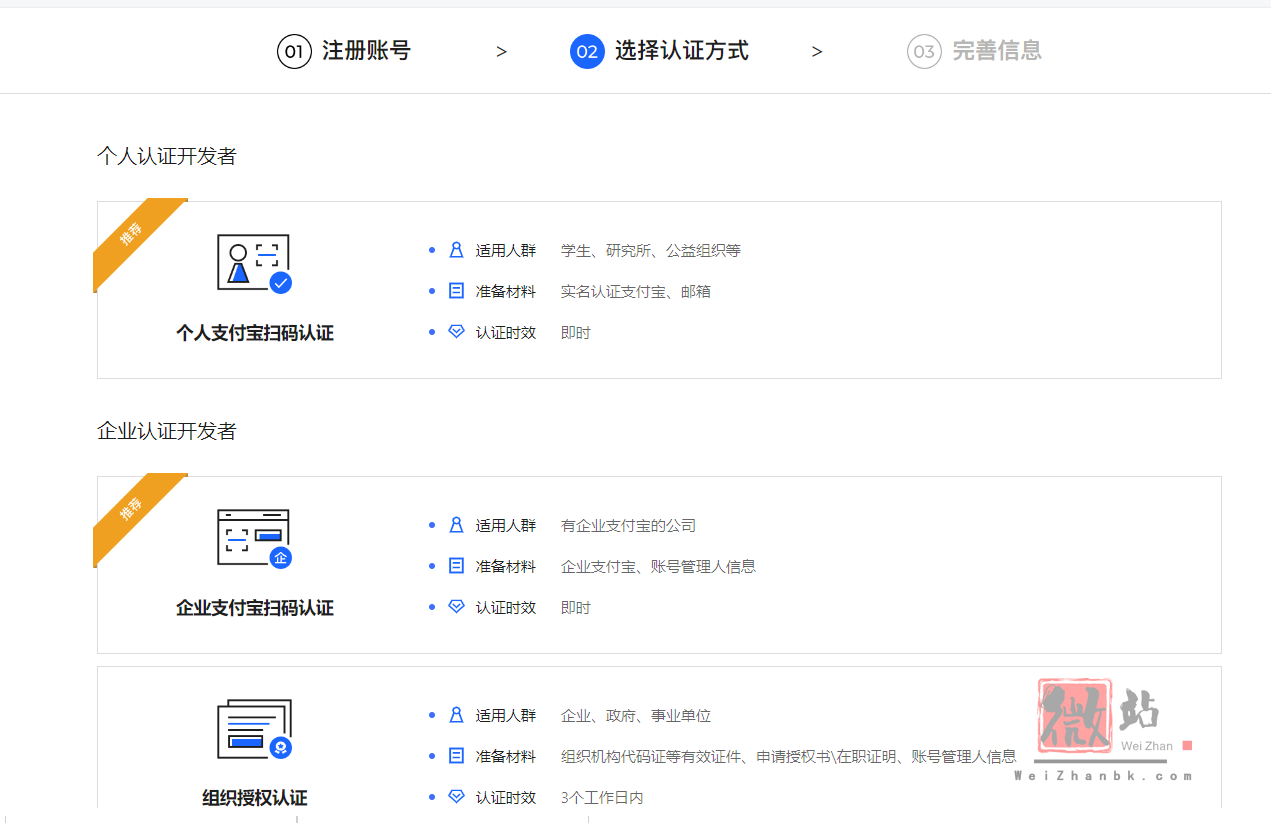The image size is (1271, 823).
Task: Click person icon beside 学生、研究所、公益组织等
Action: point(456,250)
